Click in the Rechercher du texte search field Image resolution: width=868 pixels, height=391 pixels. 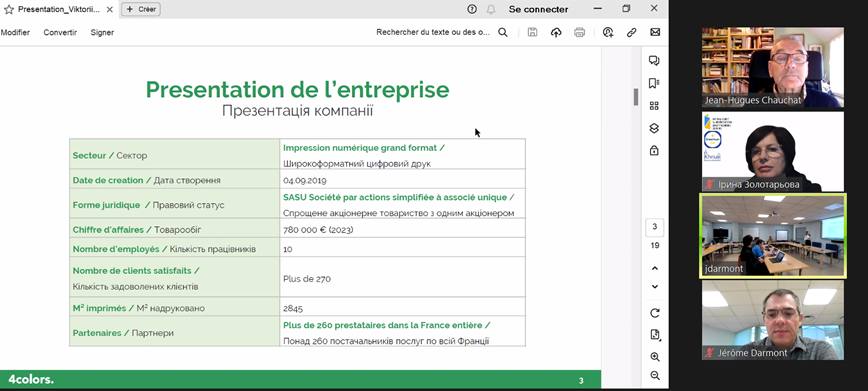pos(433,32)
